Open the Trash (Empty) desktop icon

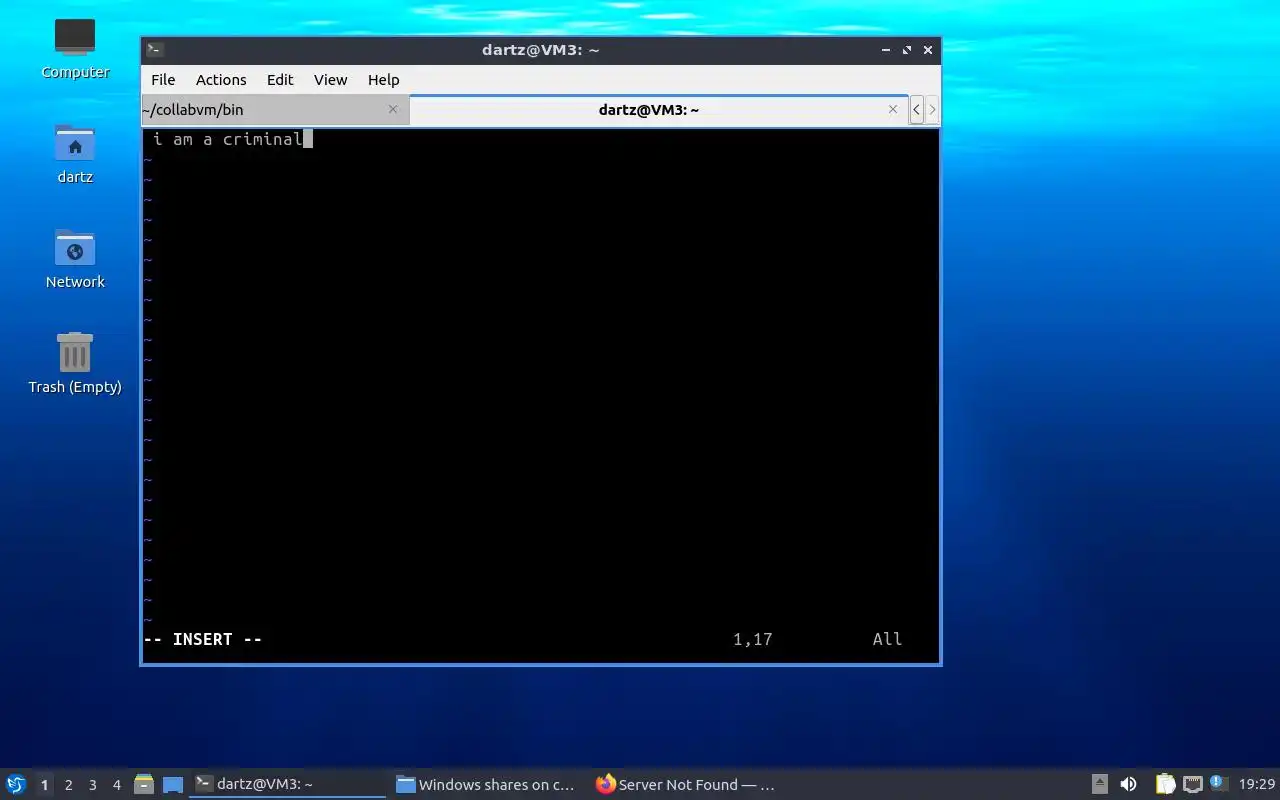pyautogui.click(x=75, y=363)
